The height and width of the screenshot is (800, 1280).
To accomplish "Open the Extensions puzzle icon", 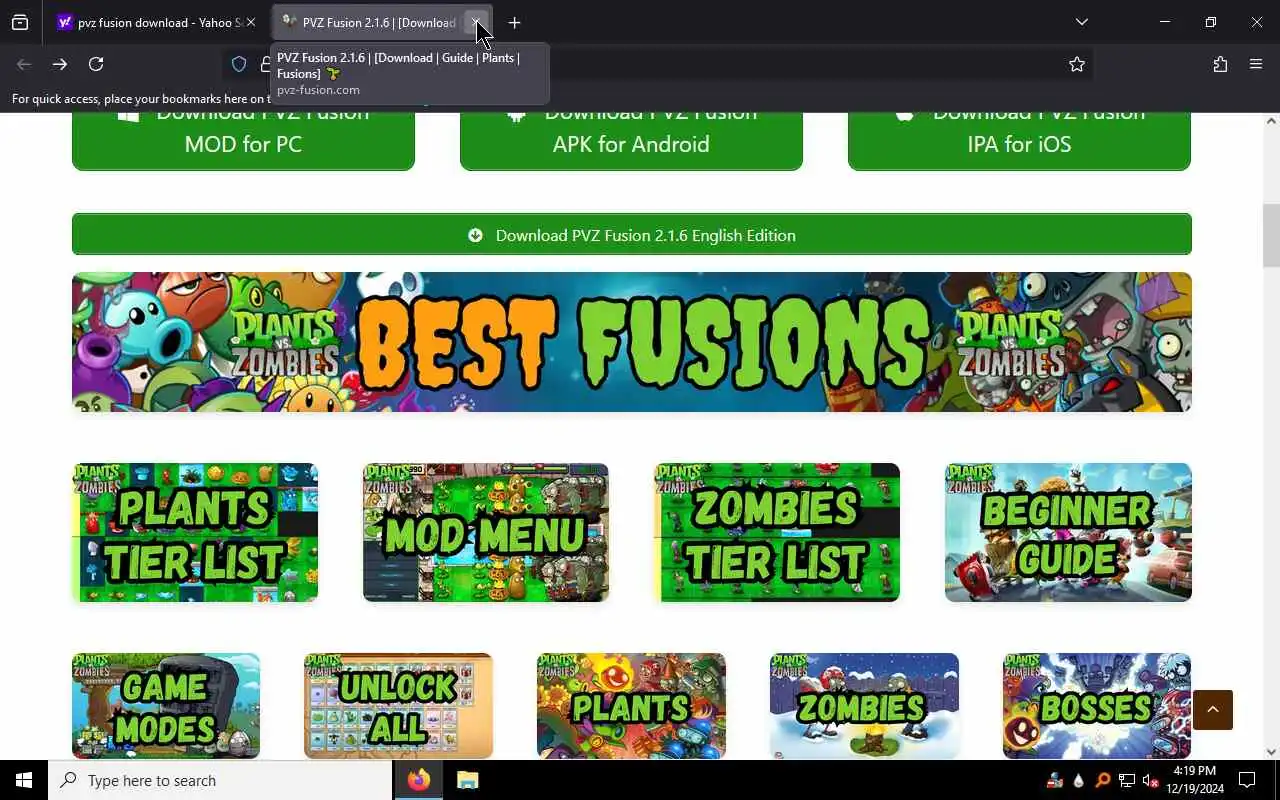I will [x=1220, y=64].
